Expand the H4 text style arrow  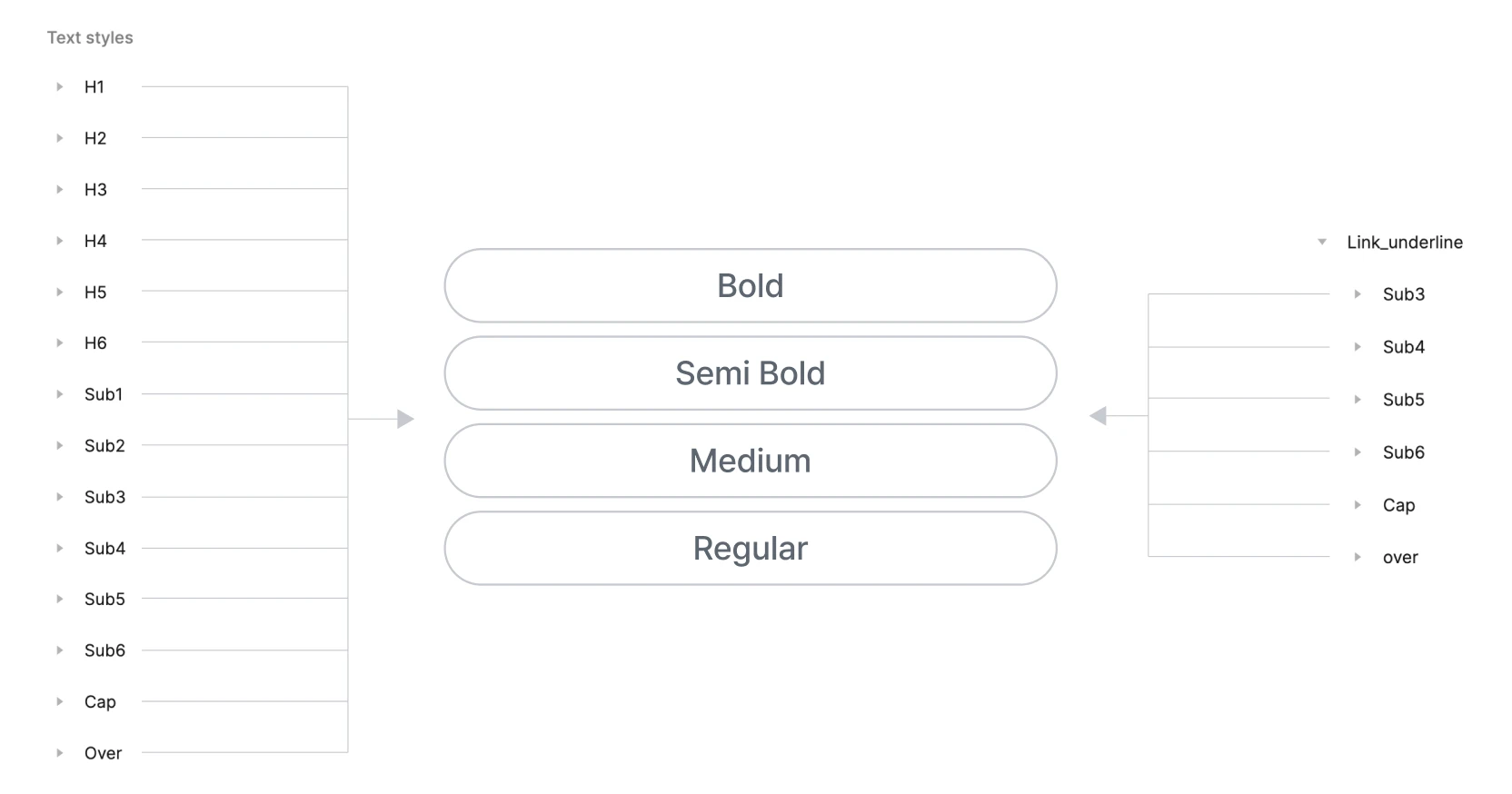coord(60,241)
